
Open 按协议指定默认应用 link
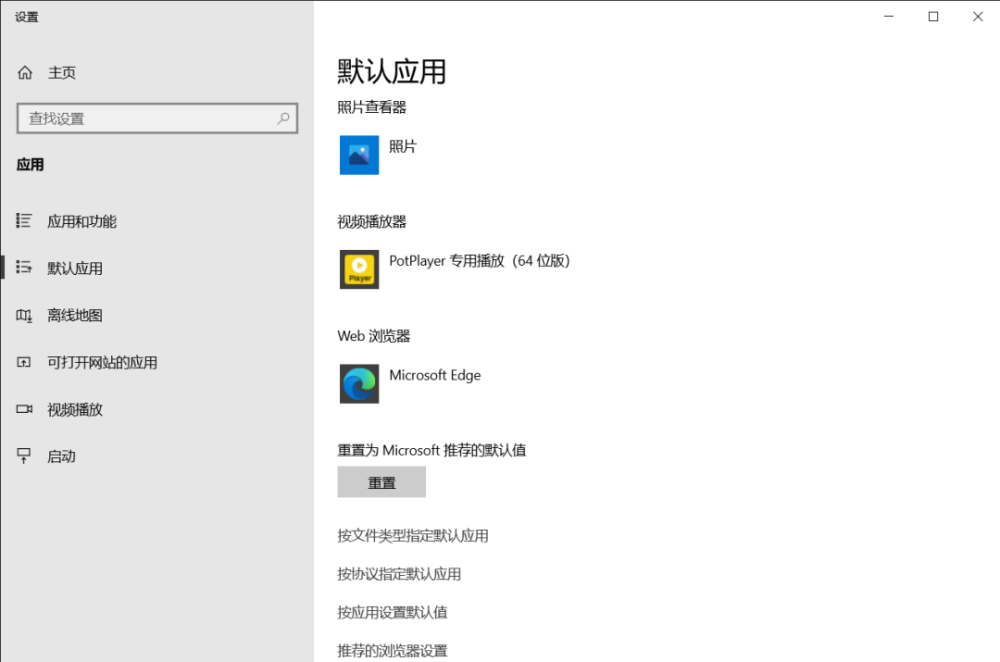399,574
